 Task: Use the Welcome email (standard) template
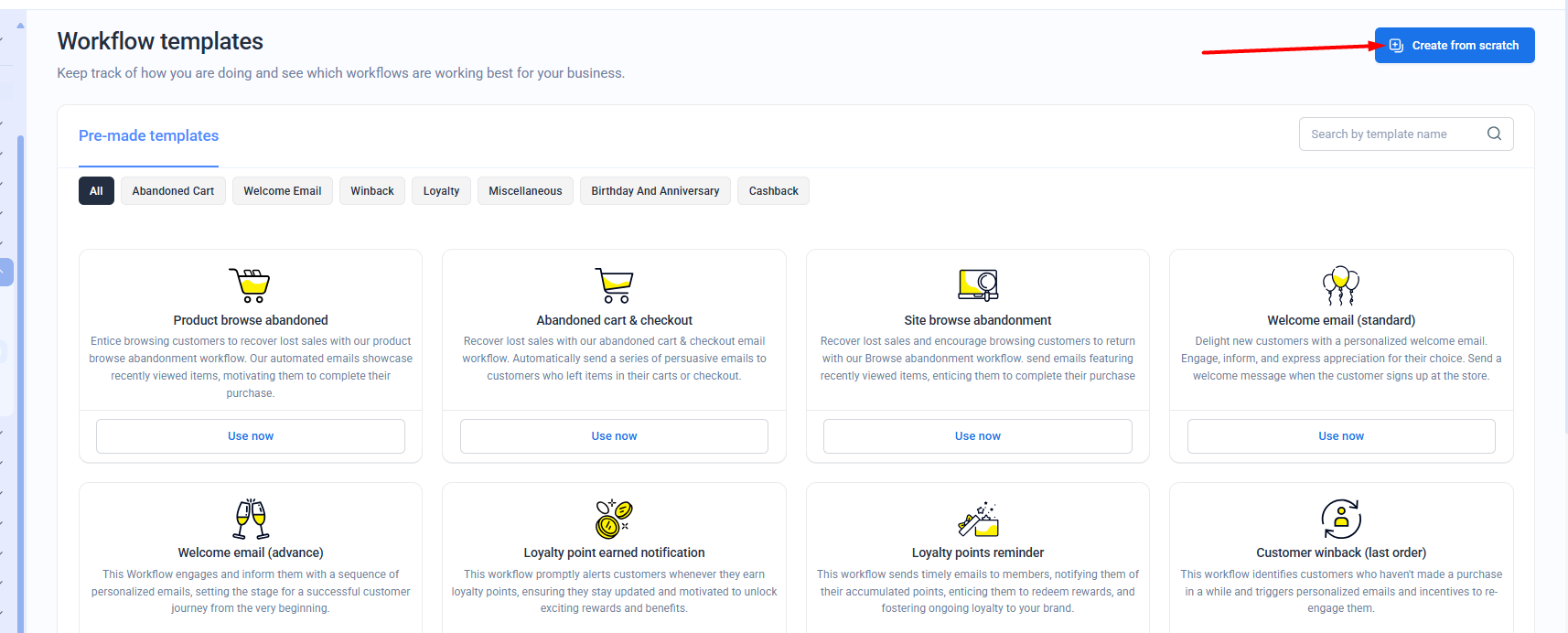click(x=1340, y=436)
